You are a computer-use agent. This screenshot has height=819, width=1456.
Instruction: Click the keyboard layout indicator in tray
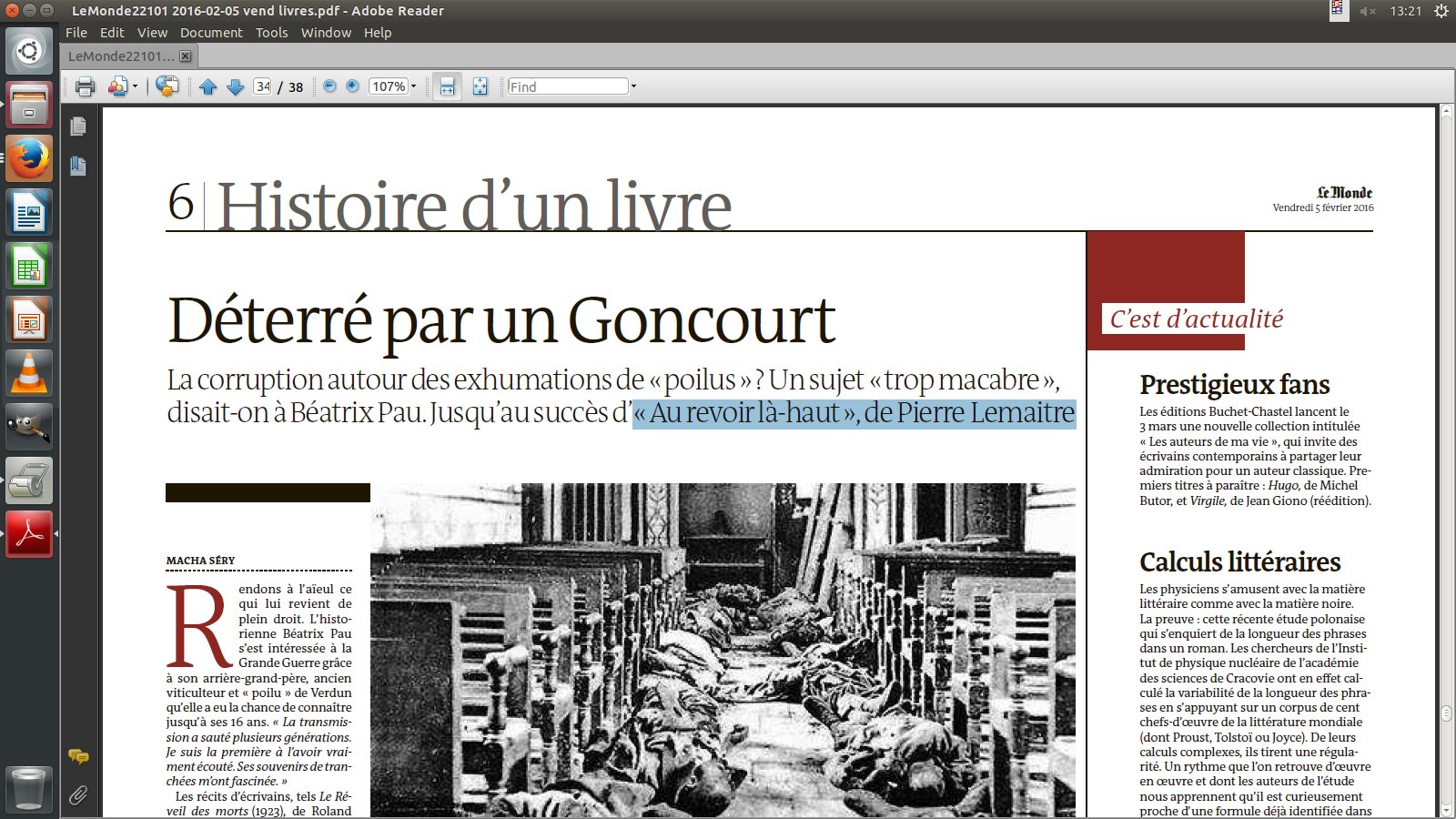1338,10
